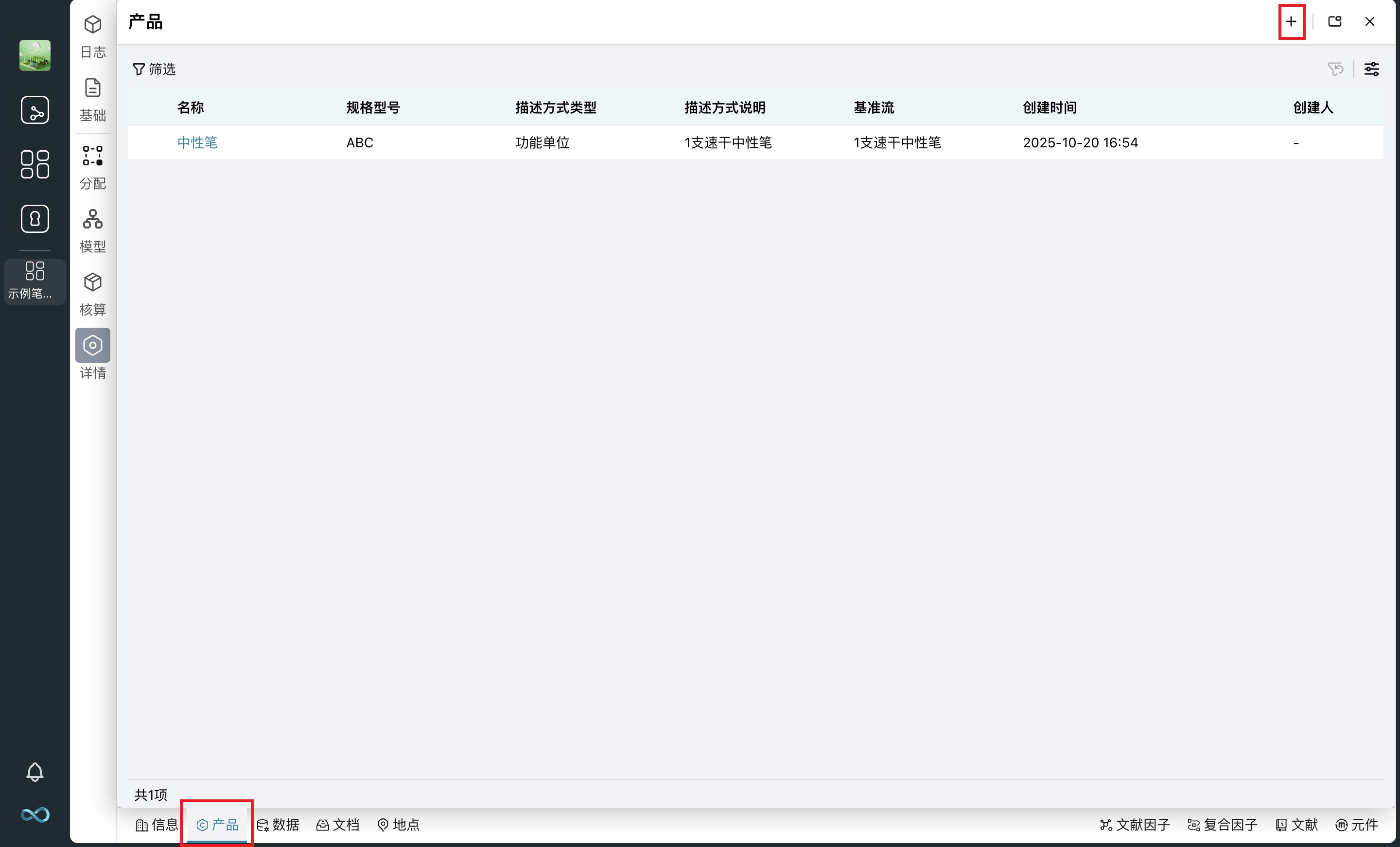Screen dimensions: 1400x847
Task: Open the 地点 location tab
Action: tap(398, 824)
